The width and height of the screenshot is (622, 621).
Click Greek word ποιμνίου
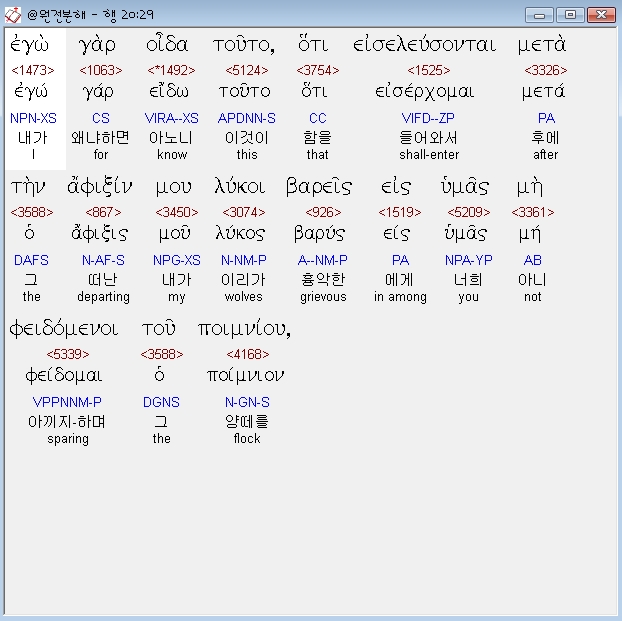244,329
